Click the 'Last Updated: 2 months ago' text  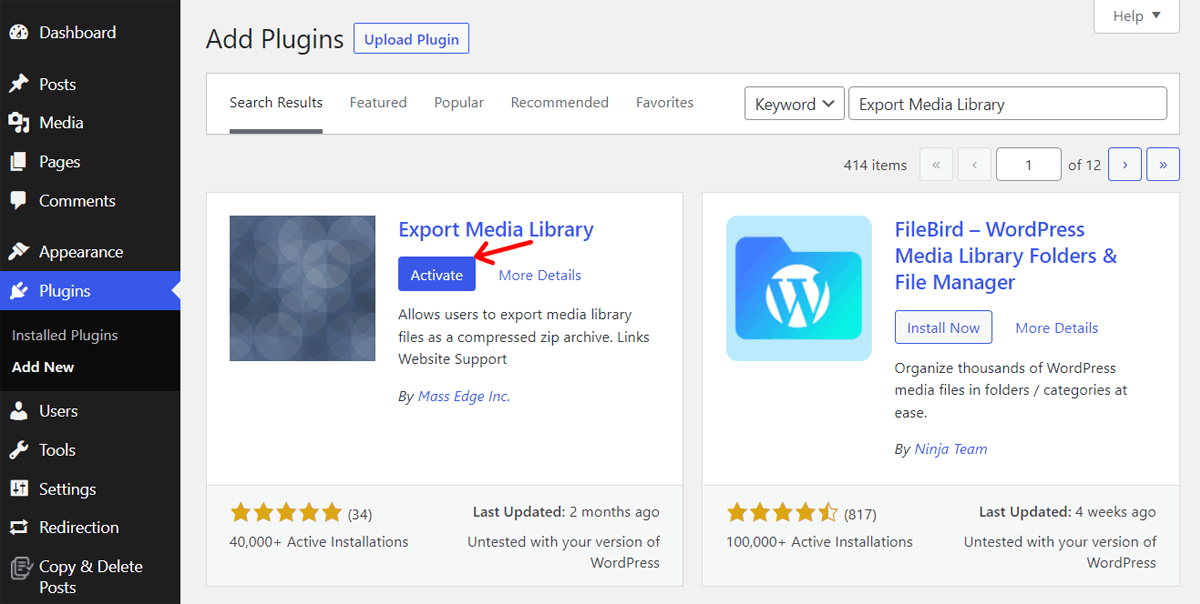[566, 512]
